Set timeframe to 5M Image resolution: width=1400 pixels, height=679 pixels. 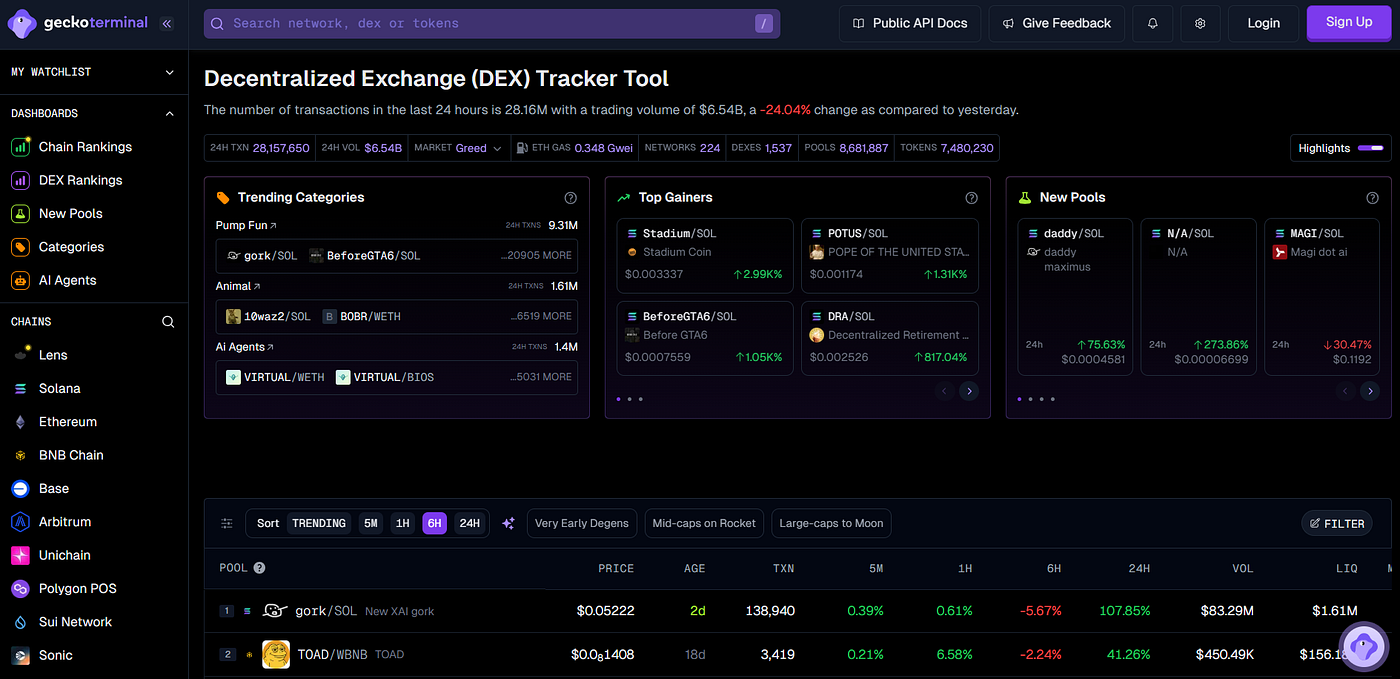371,523
